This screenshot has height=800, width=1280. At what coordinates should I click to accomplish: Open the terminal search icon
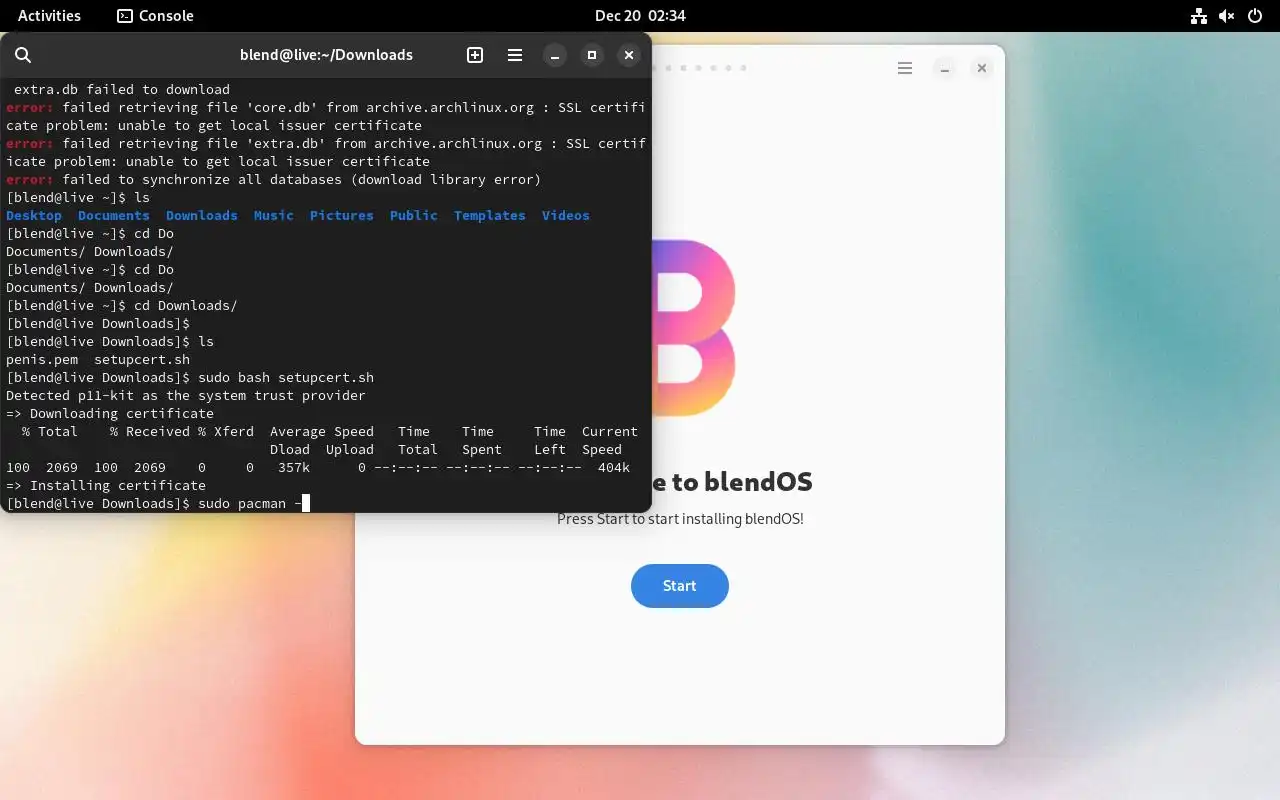(23, 55)
